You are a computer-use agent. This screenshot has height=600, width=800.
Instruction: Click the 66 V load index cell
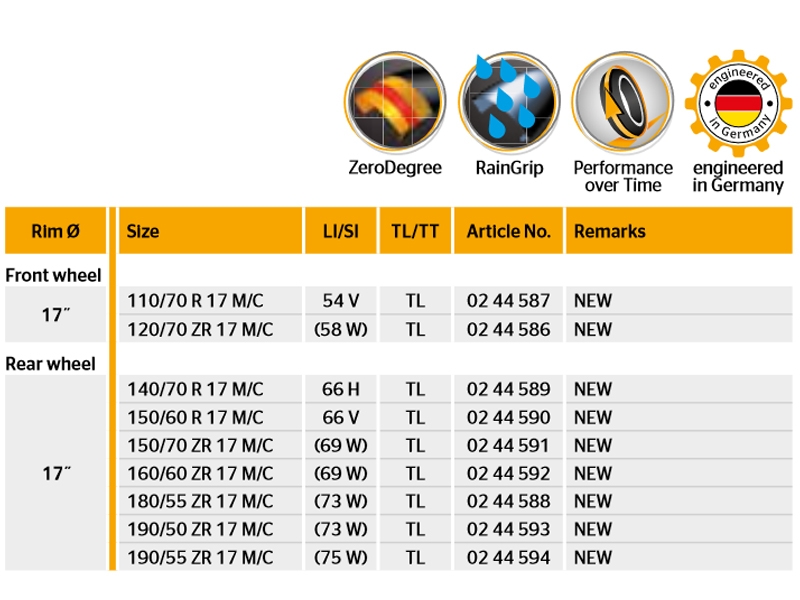click(340, 417)
